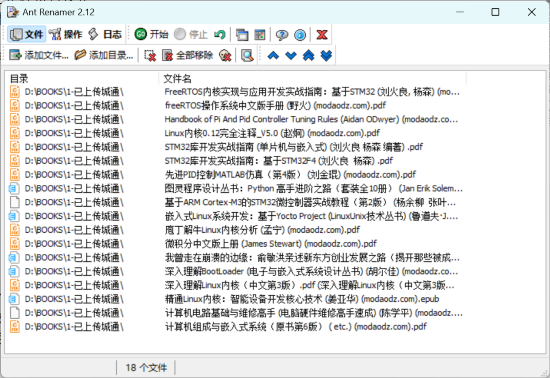550x378 pixels.
Task: Click the greyed-out 停止 stop button
Action: click(191, 34)
